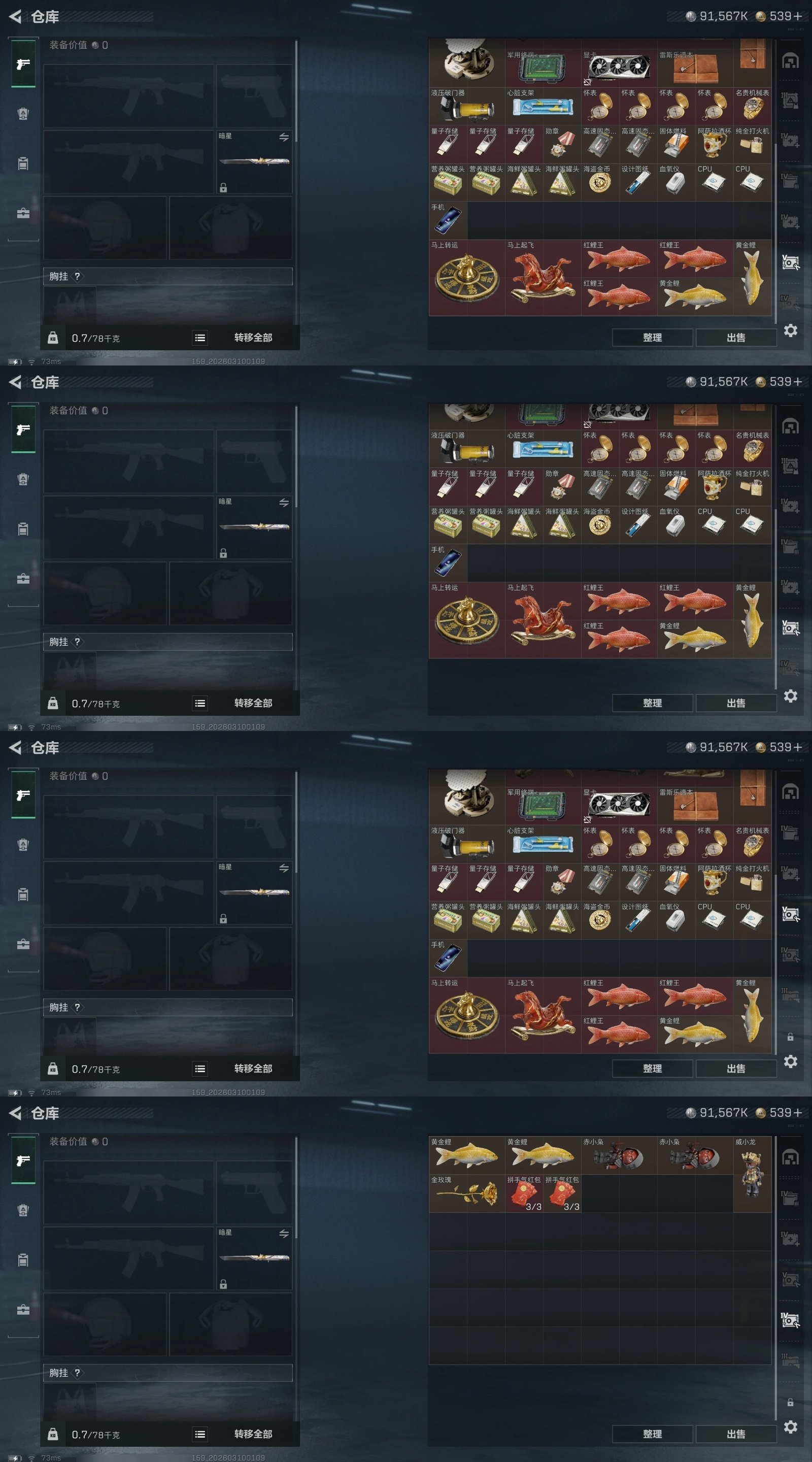Open the settings gear in bottom panel
Screen dimensions: 812x1462
click(x=791, y=1427)
